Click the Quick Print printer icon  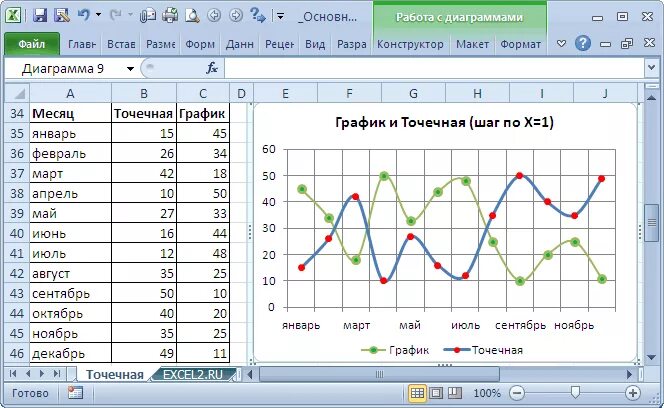tap(170, 16)
